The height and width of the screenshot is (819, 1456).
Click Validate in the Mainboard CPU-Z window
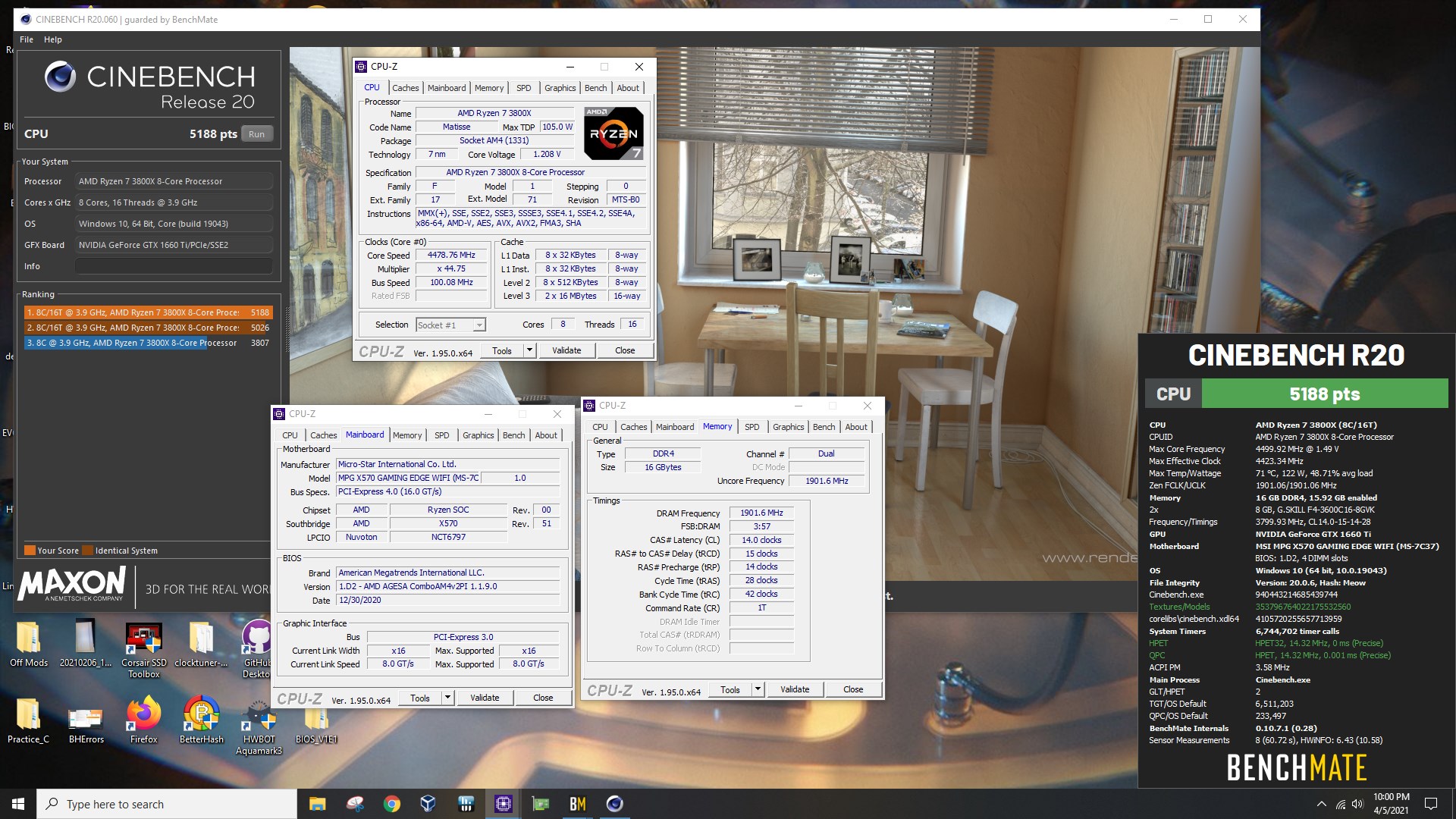click(485, 698)
